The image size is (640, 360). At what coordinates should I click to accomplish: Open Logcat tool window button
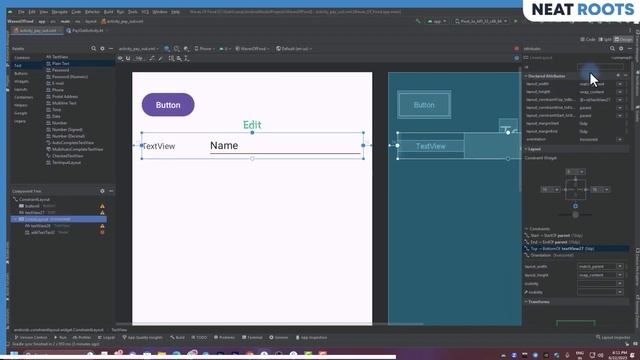(106, 338)
